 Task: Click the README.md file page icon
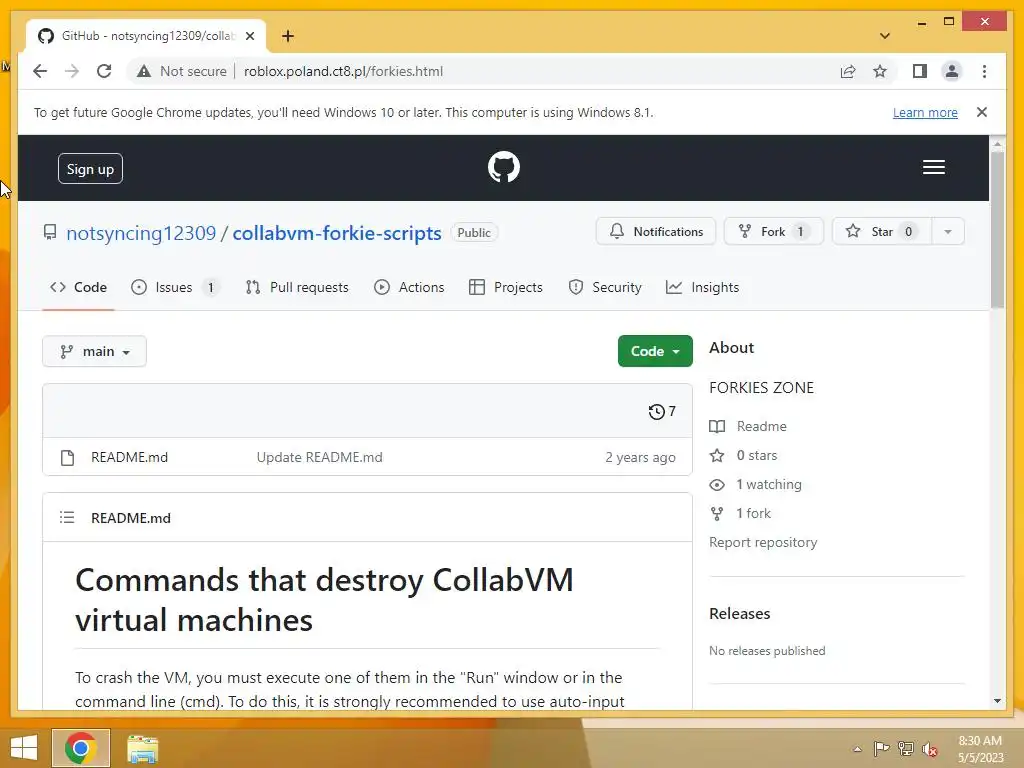(x=67, y=458)
